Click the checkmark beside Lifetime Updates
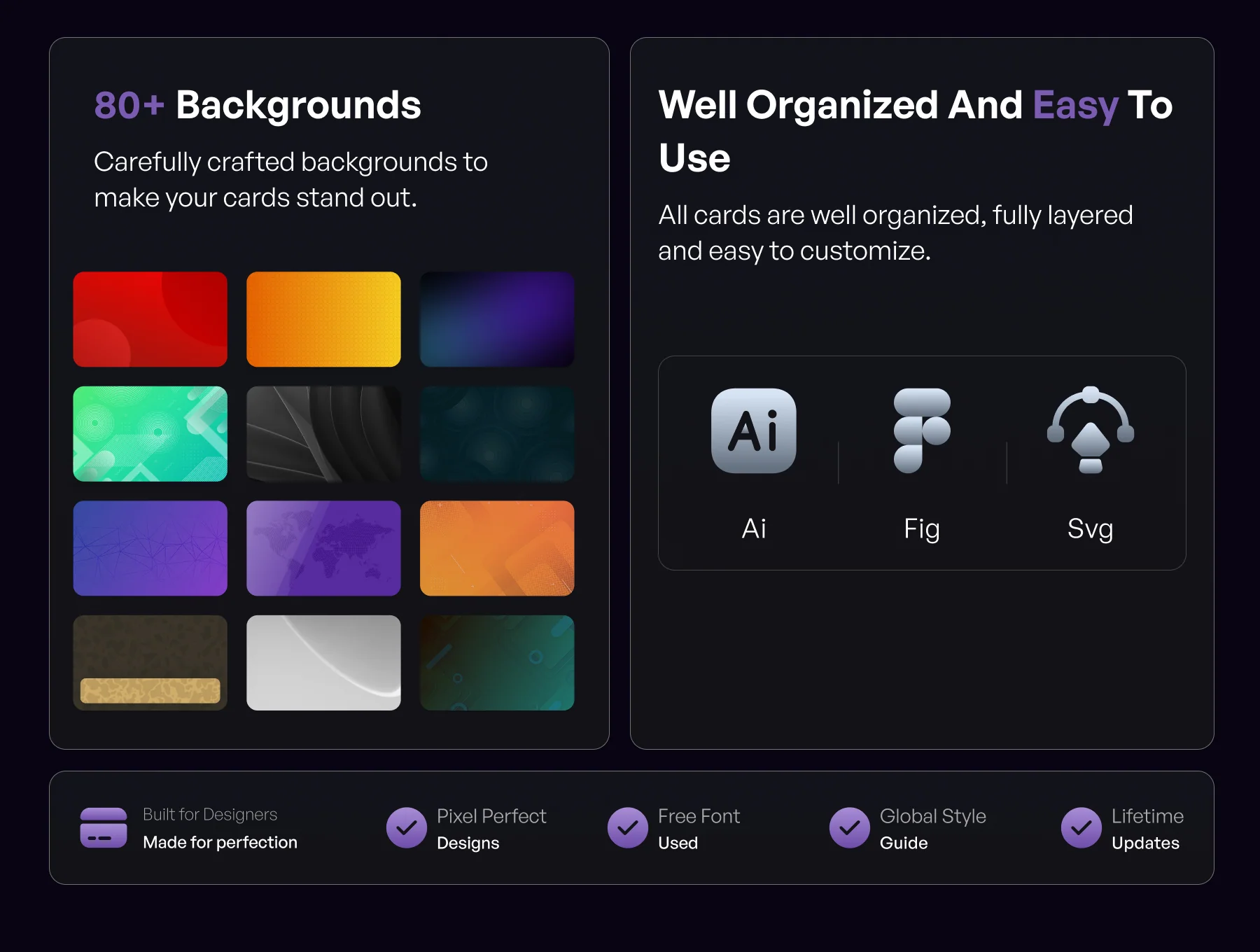This screenshot has height=952, width=1260. pos(1081,828)
